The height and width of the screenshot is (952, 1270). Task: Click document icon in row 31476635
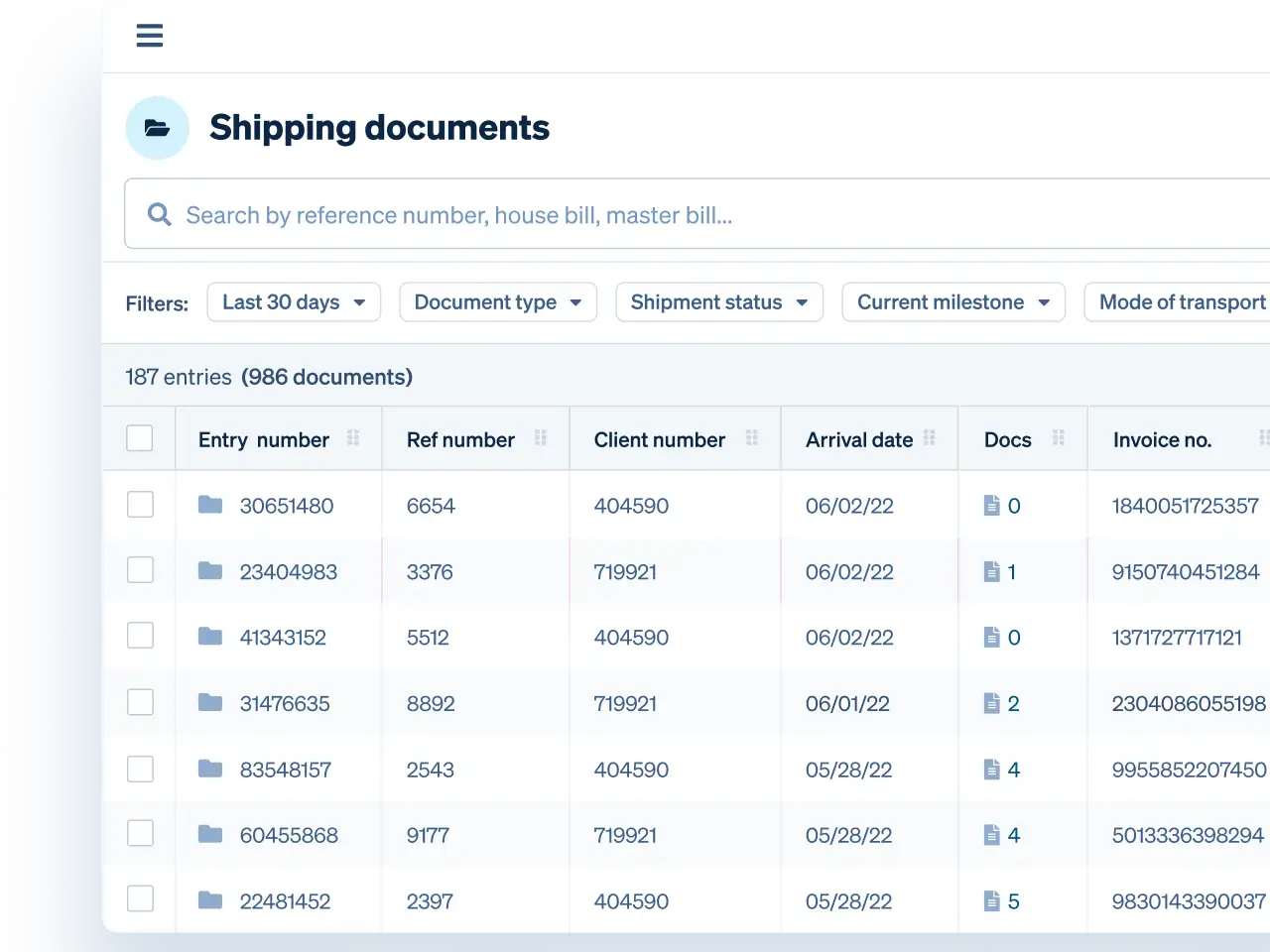(x=991, y=703)
